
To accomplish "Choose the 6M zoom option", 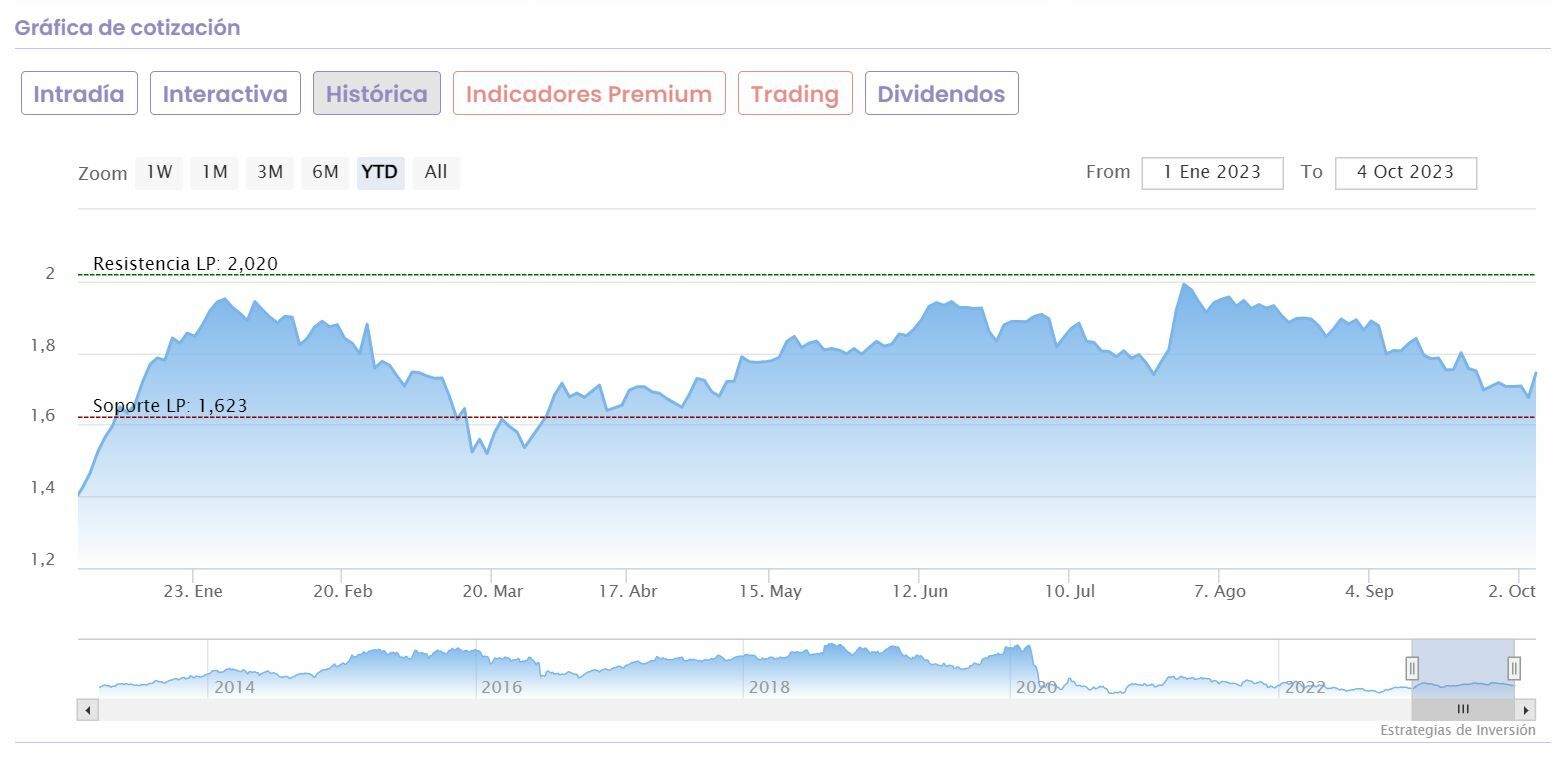I will coord(325,172).
